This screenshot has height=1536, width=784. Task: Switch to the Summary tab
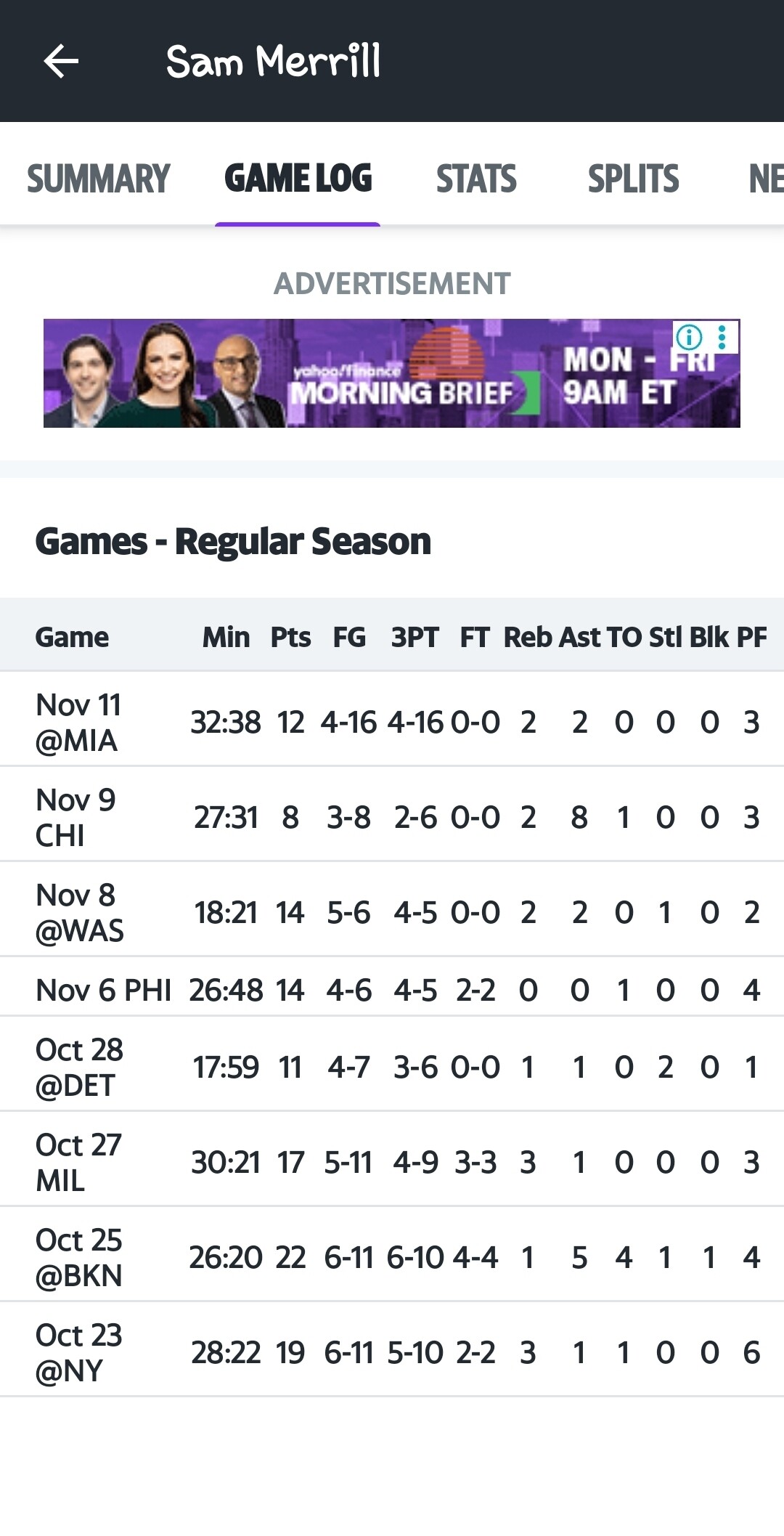pyautogui.click(x=98, y=179)
